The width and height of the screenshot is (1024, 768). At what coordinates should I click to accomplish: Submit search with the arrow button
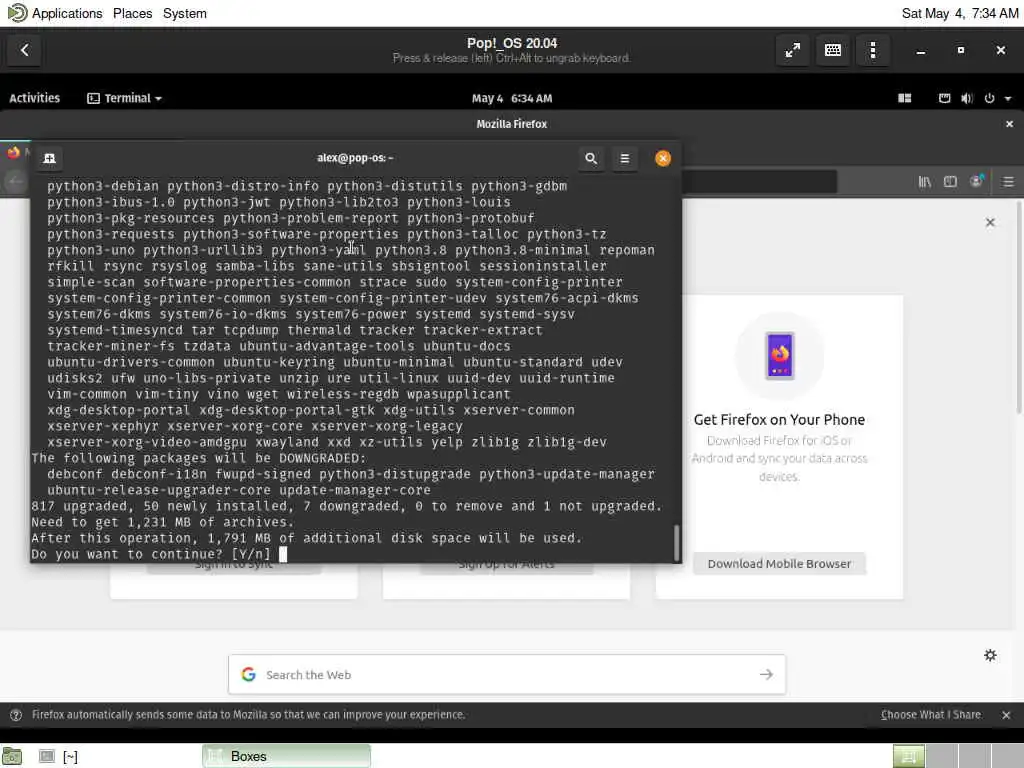click(x=766, y=675)
